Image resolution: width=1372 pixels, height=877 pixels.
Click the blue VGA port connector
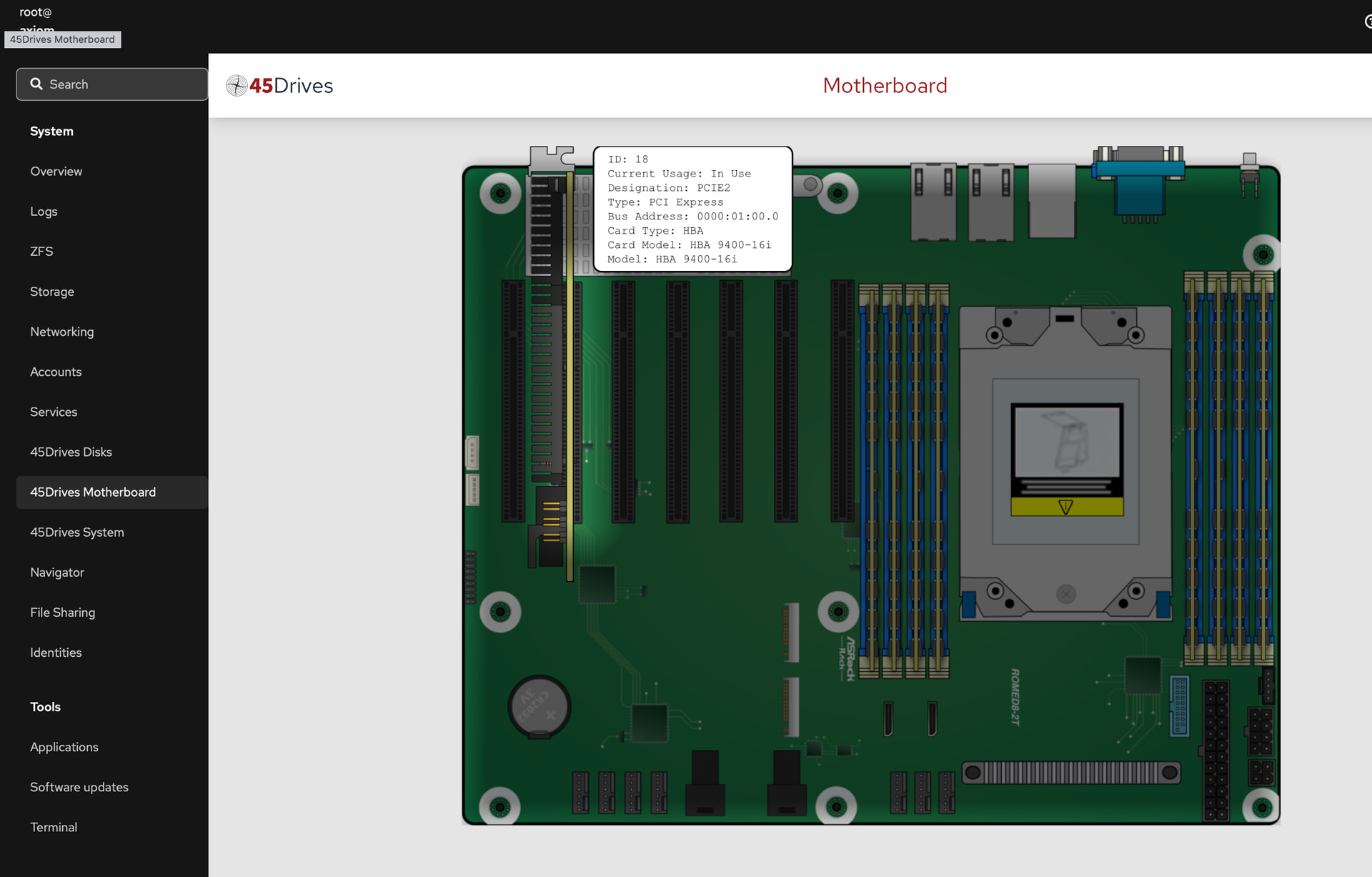[1138, 183]
